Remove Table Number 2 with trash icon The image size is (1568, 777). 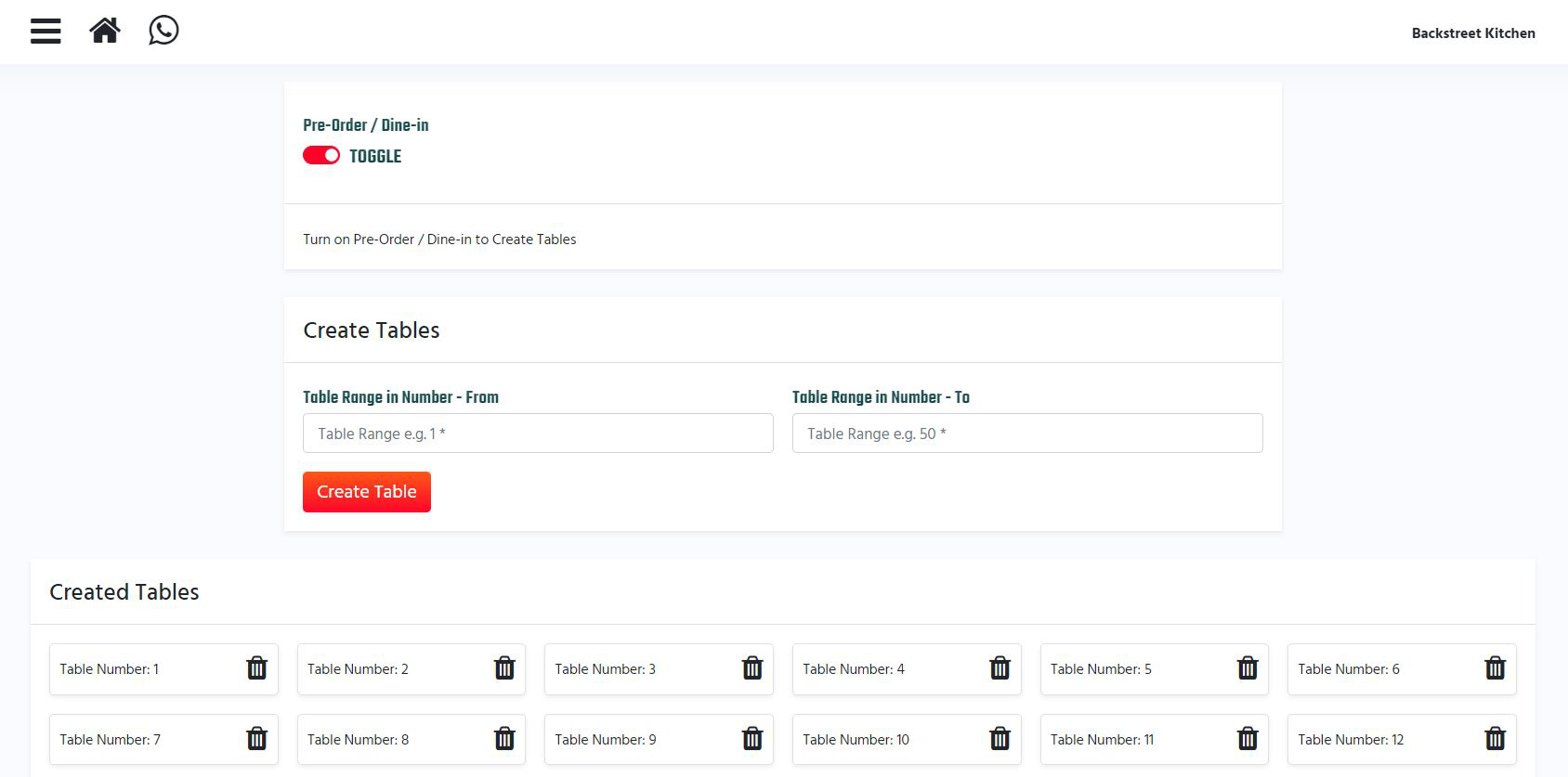pyautogui.click(x=504, y=668)
